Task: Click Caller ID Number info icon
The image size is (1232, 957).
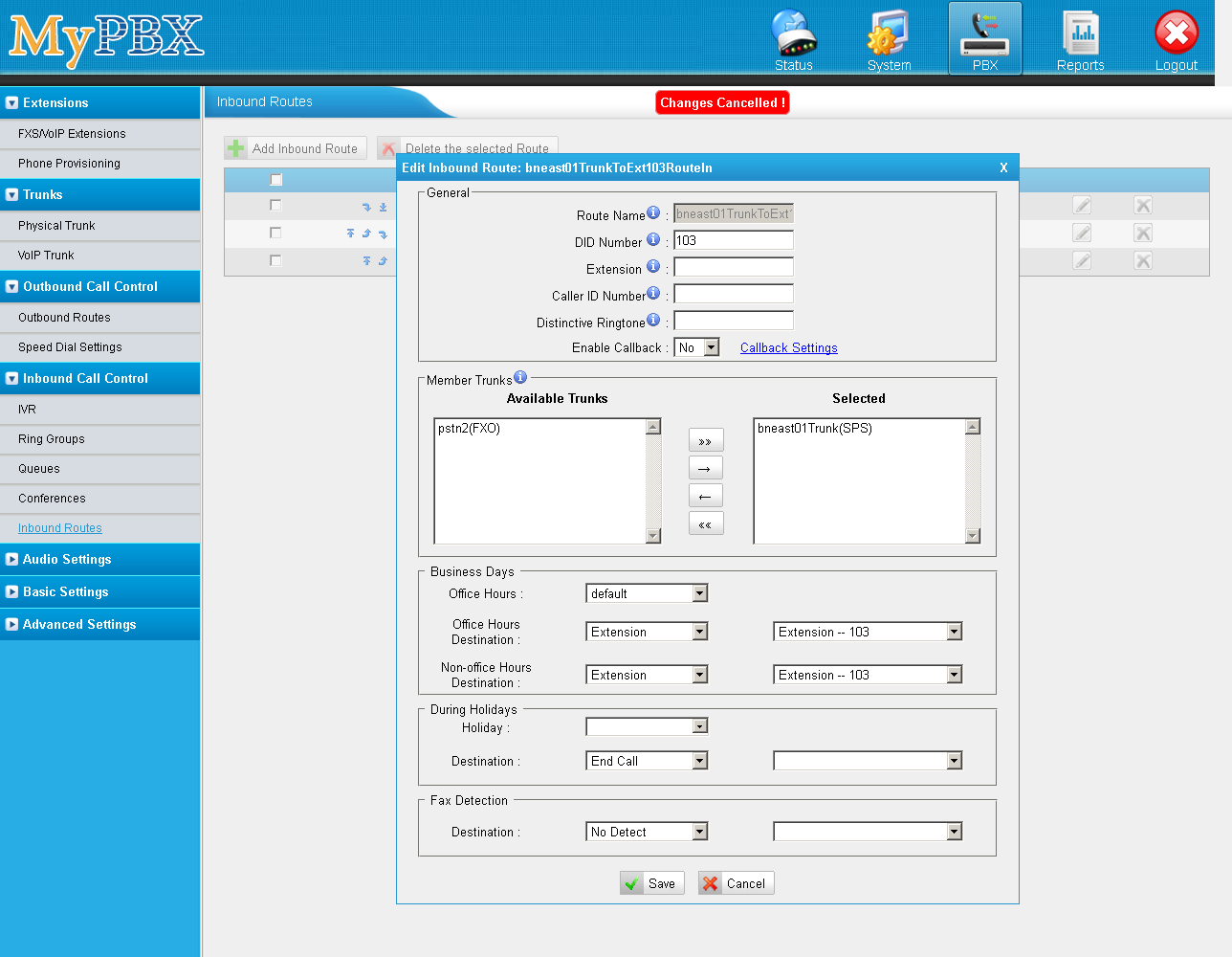Action: pos(653,293)
